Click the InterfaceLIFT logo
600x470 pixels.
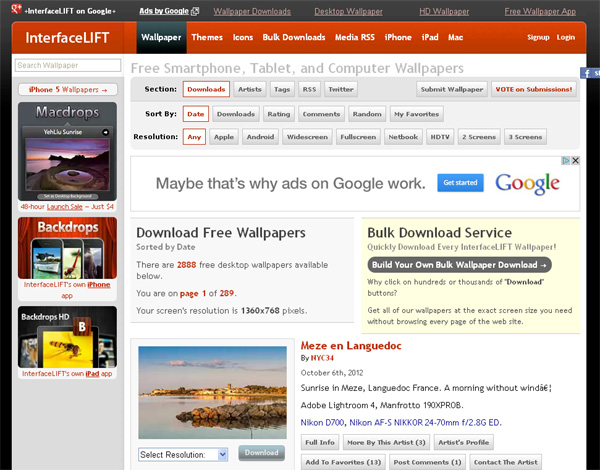click(x=67, y=38)
